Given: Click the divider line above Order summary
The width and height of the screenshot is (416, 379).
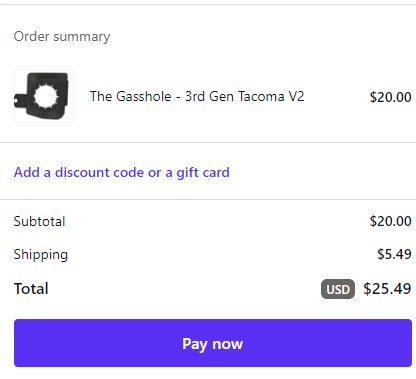Looking at the screenshot, I should pos(208,5).
